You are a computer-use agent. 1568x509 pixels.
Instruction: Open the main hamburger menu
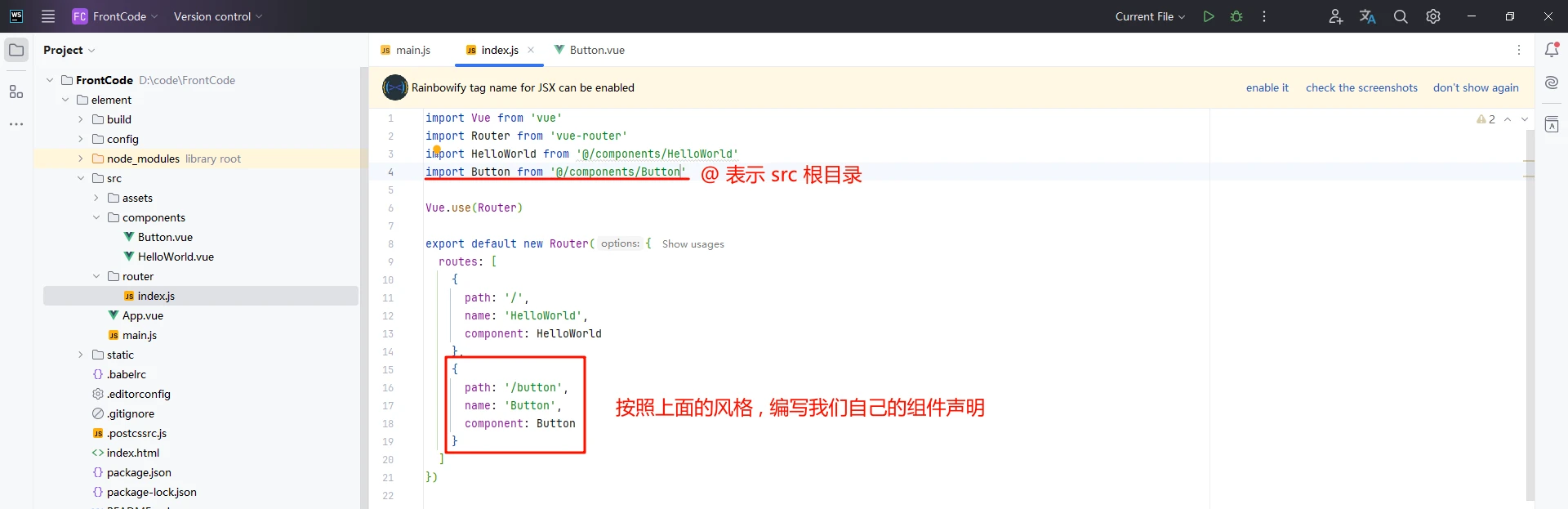[48, 16]
